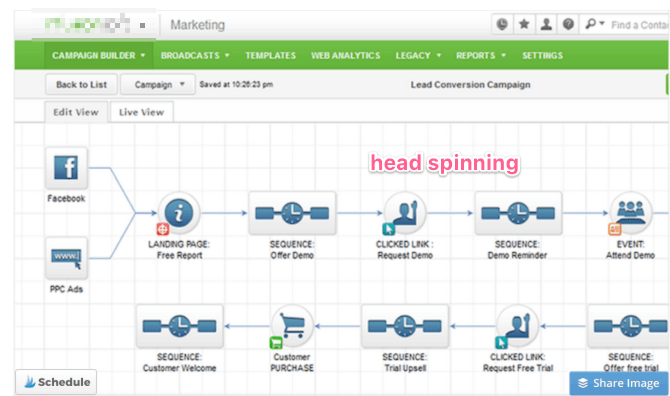Screen dimensions: 670x396
Task: Switch to the Edit View tab
Action: (x=76, y=112)
